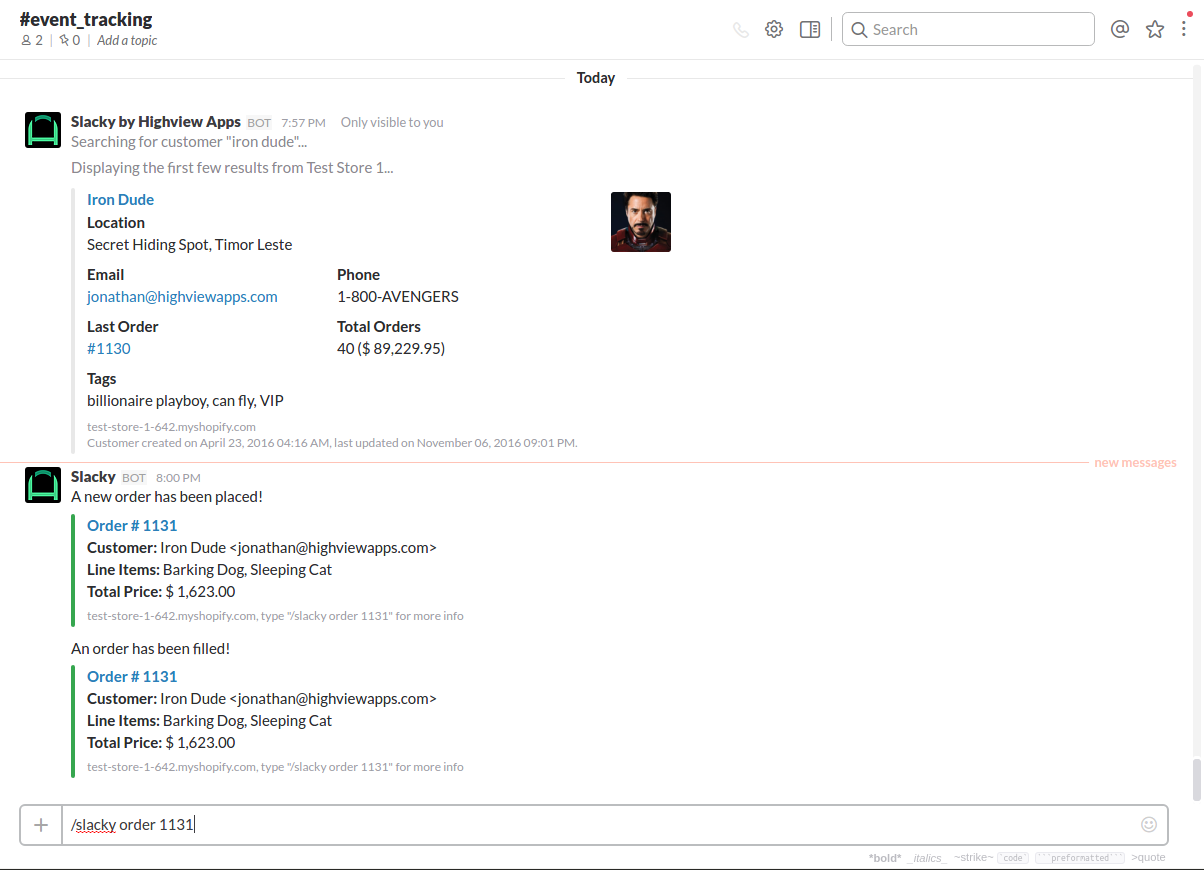
Task: Open the emoji picker smiley icon
Action: 1149,825
